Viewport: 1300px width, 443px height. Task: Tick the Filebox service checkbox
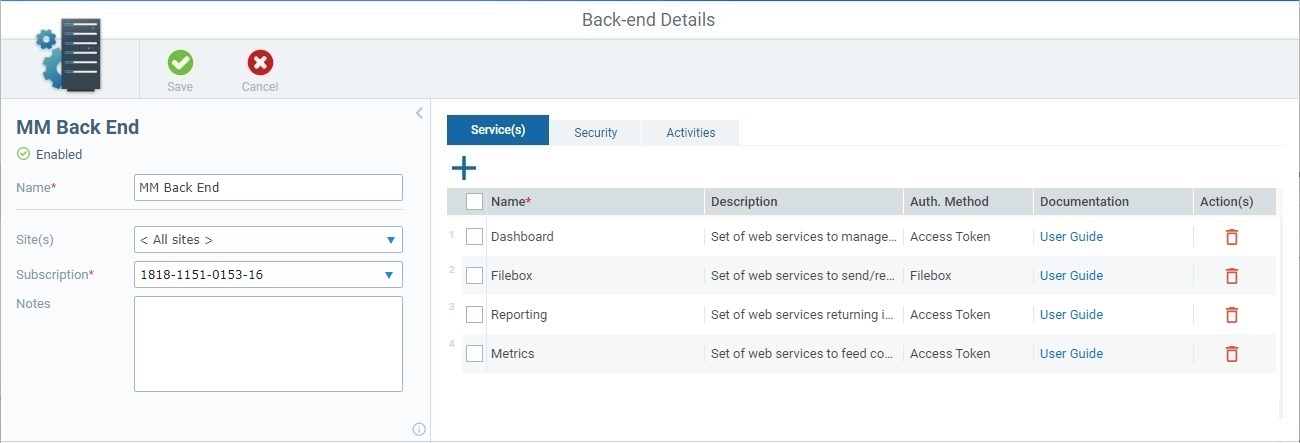point(474,276)
